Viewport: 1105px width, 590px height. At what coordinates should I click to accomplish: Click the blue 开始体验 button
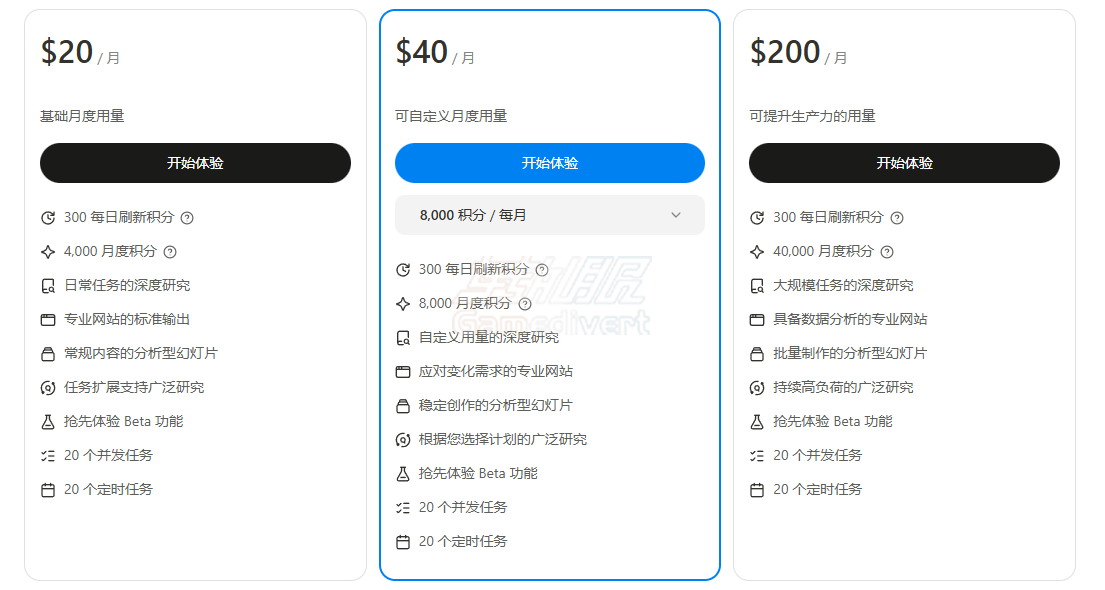pyautogui.click(x=549, y=163)
